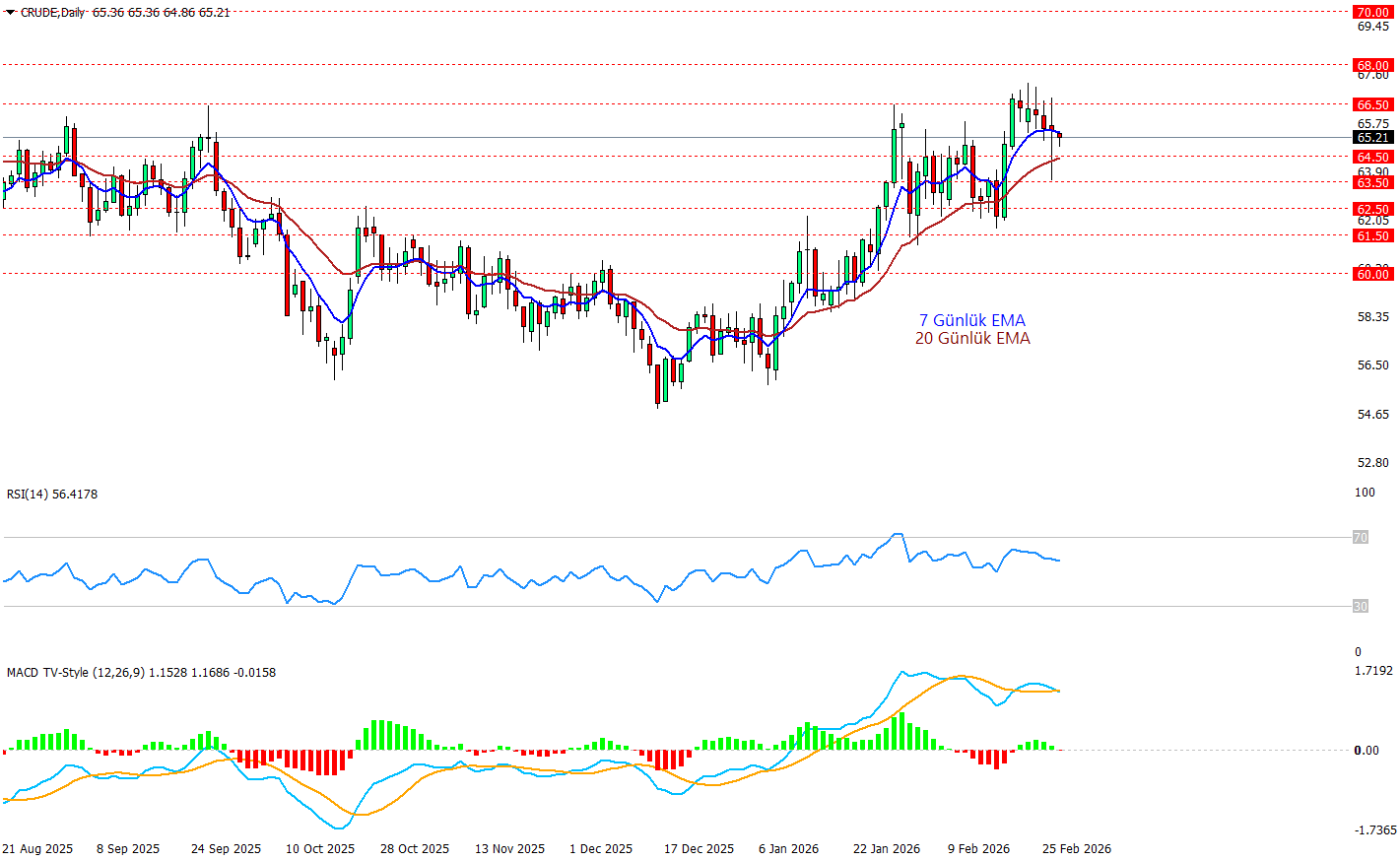Screen dimensions: 1400x861
Task: Select the red 68.00 price level label
Action: pos(1372,66)
